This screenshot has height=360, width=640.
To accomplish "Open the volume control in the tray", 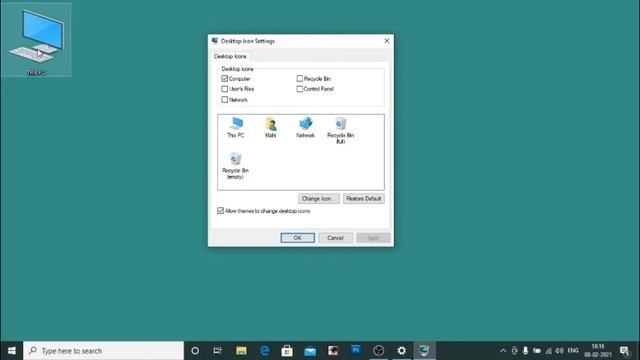I will coord(560,351).
